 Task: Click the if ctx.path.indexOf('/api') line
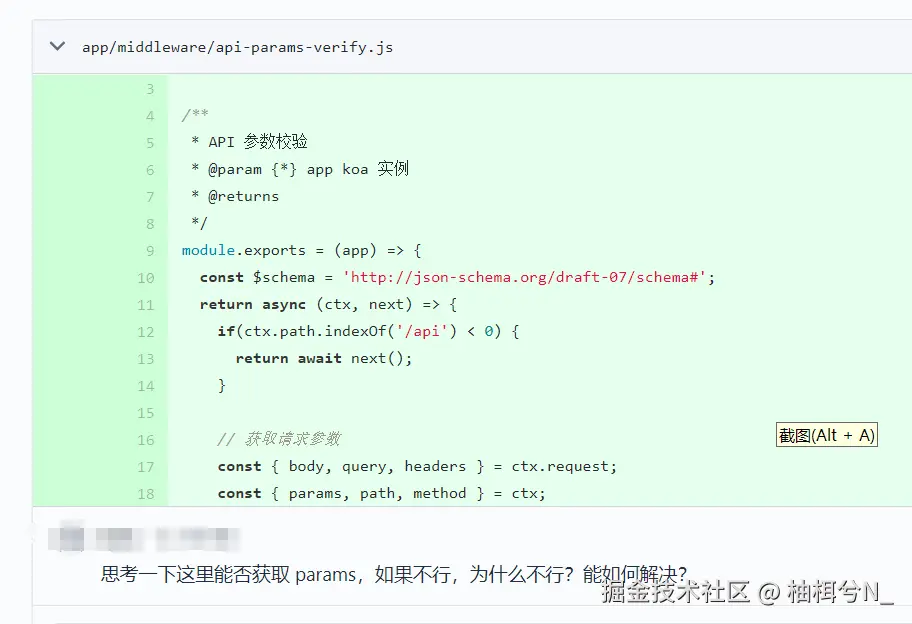click(369, 331)
